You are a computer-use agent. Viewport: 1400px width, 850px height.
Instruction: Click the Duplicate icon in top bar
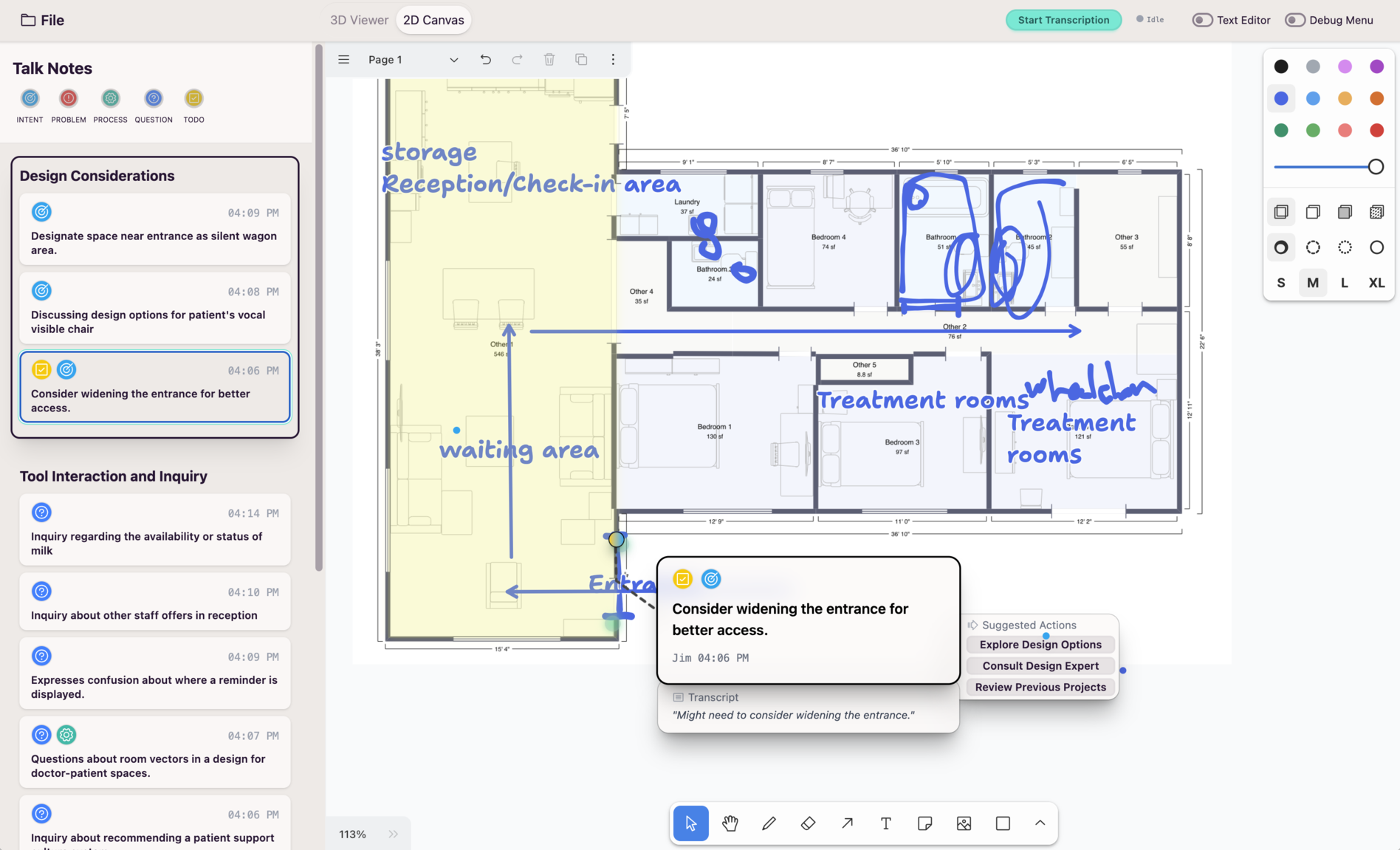581,60
